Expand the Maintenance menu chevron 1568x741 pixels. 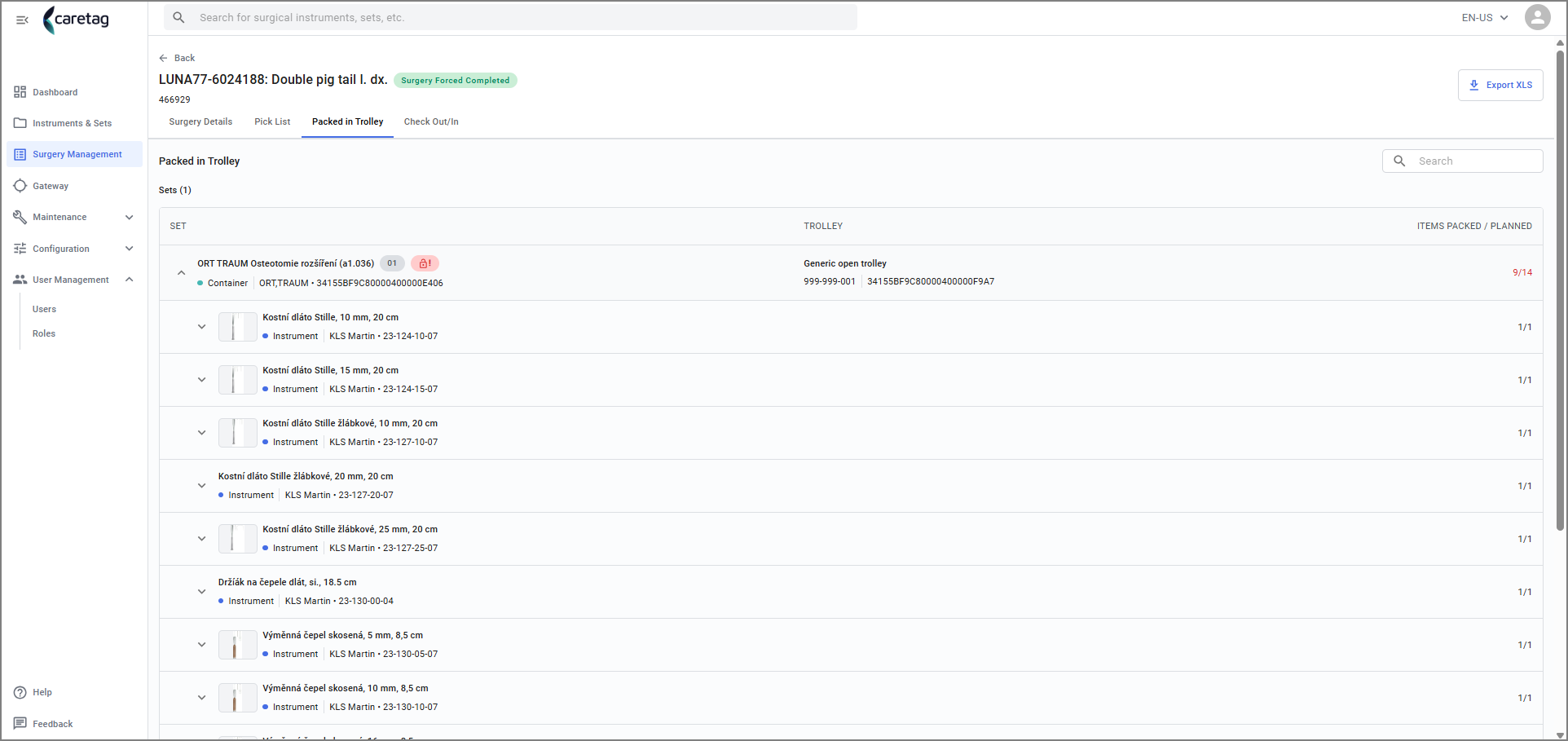pos(129,217)
